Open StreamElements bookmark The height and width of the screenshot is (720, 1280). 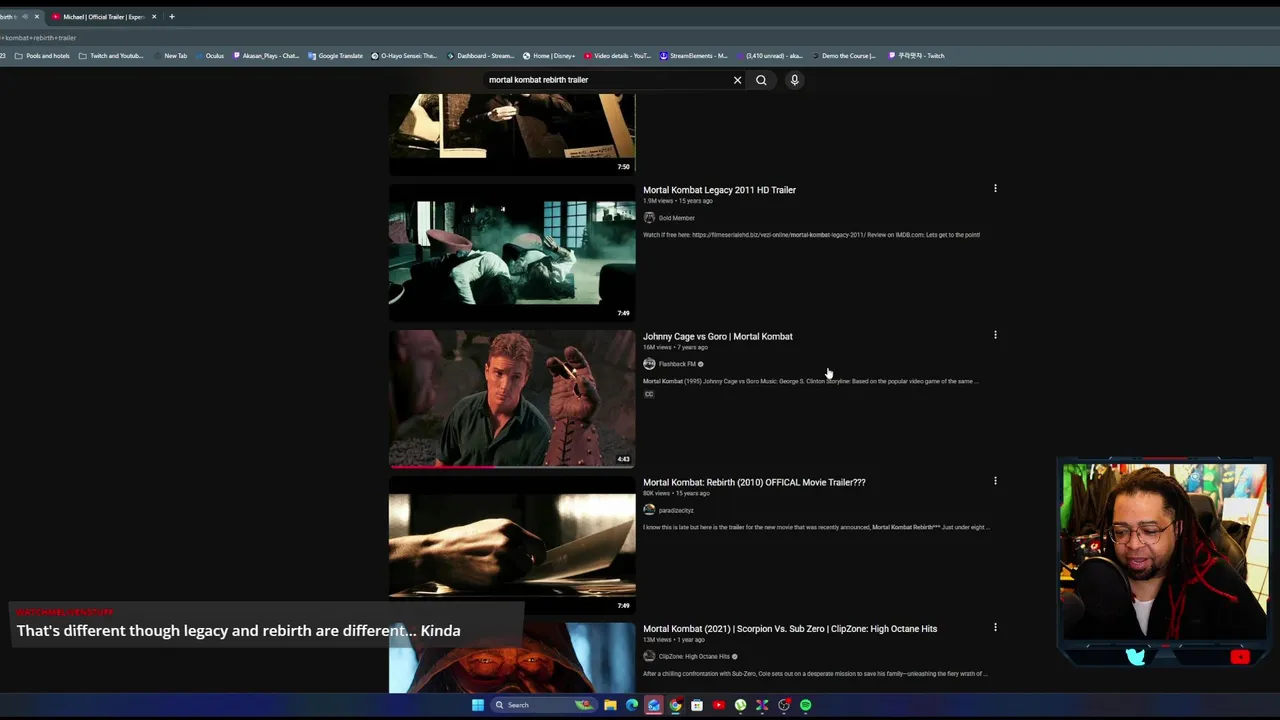click(x=693, y=56)
